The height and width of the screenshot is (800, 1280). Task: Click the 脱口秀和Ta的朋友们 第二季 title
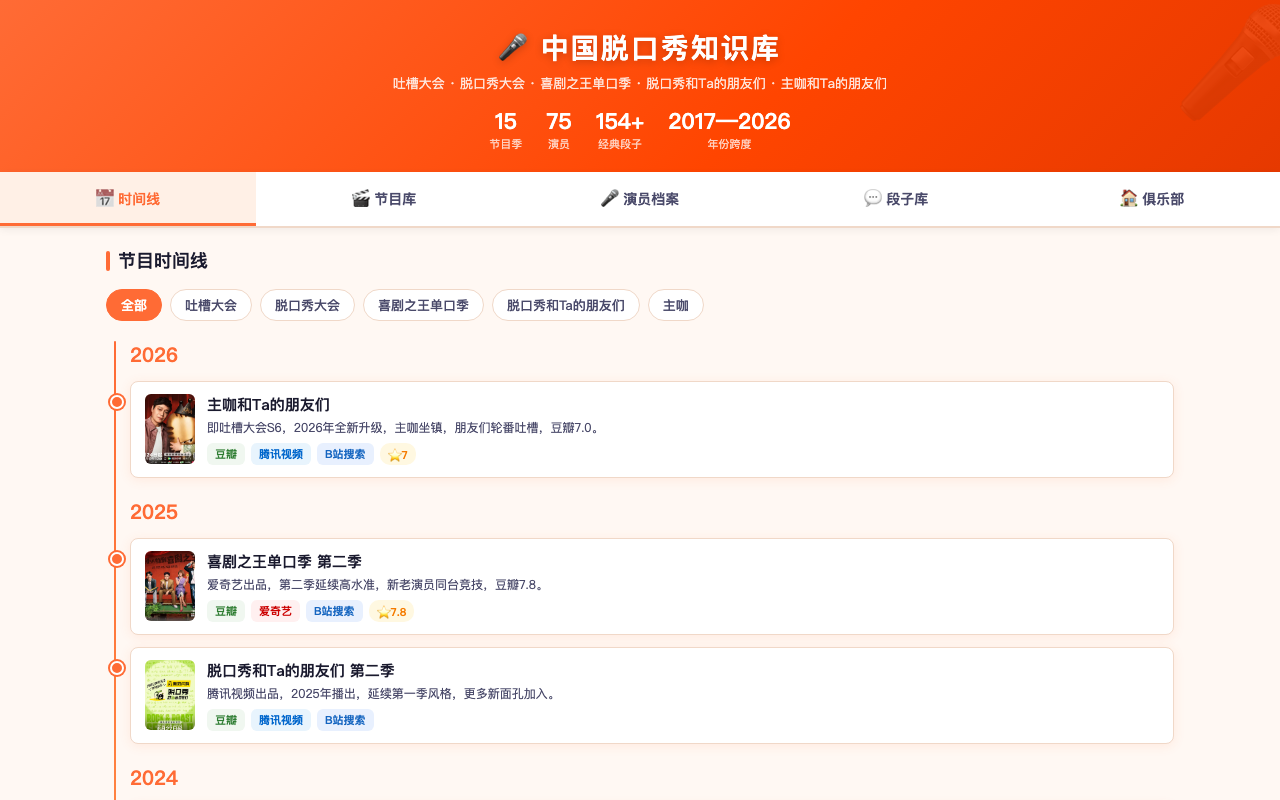point(301,670)
